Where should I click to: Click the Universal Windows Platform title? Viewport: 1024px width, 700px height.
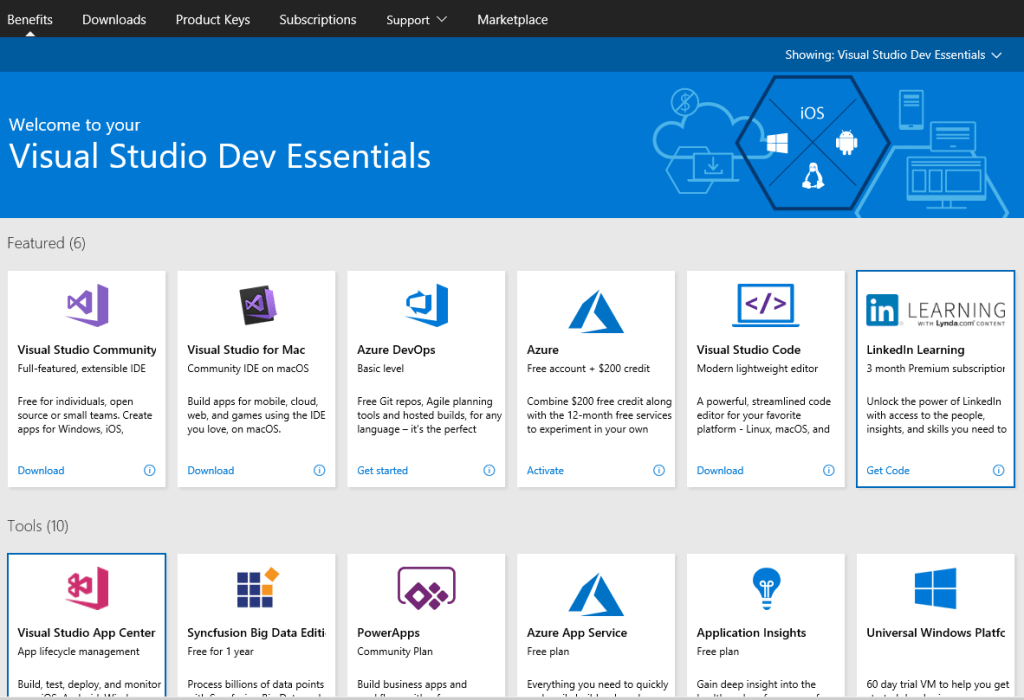[x=935, y=633]
